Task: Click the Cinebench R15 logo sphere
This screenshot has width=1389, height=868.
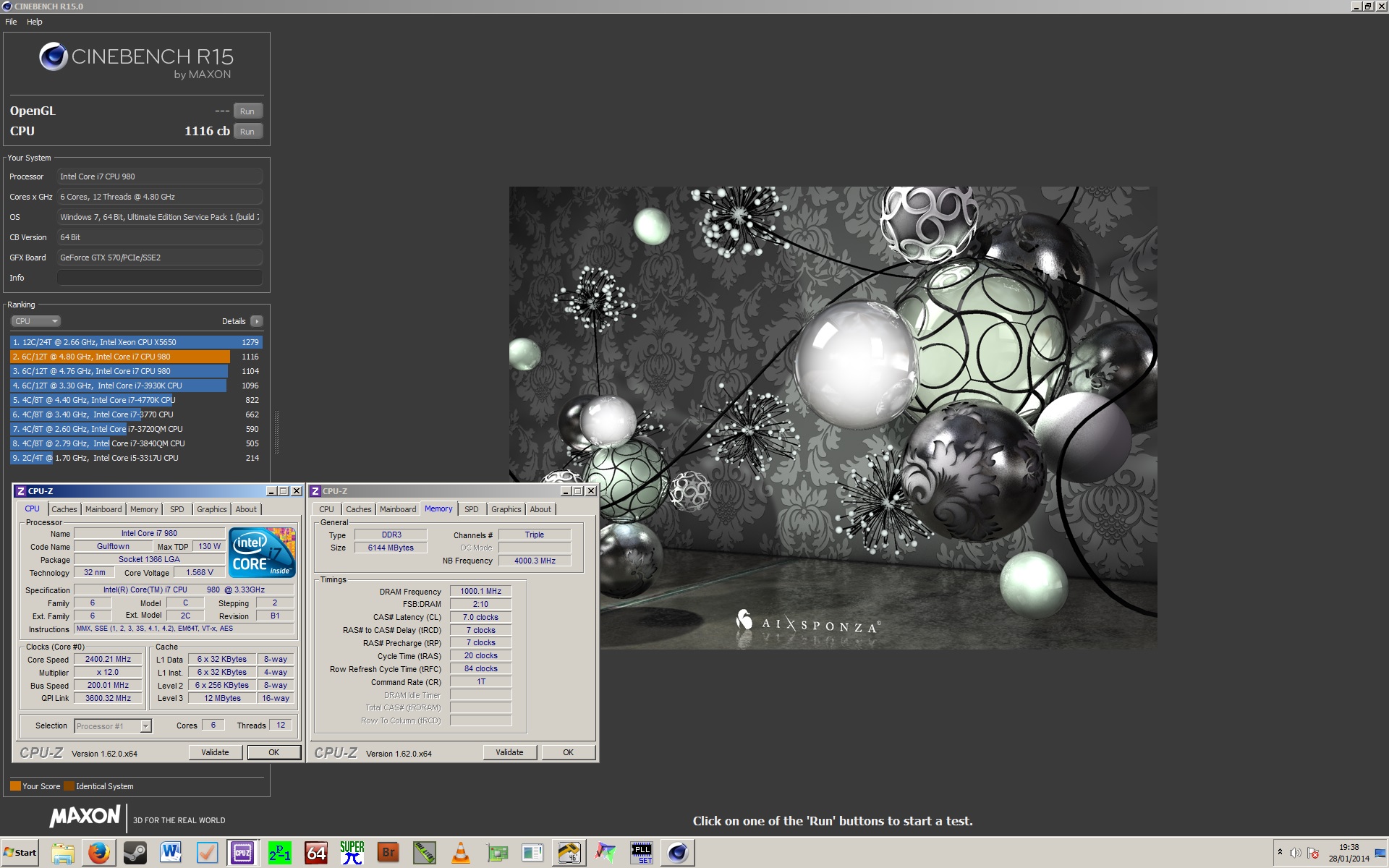Action: (x=53, y=56)
